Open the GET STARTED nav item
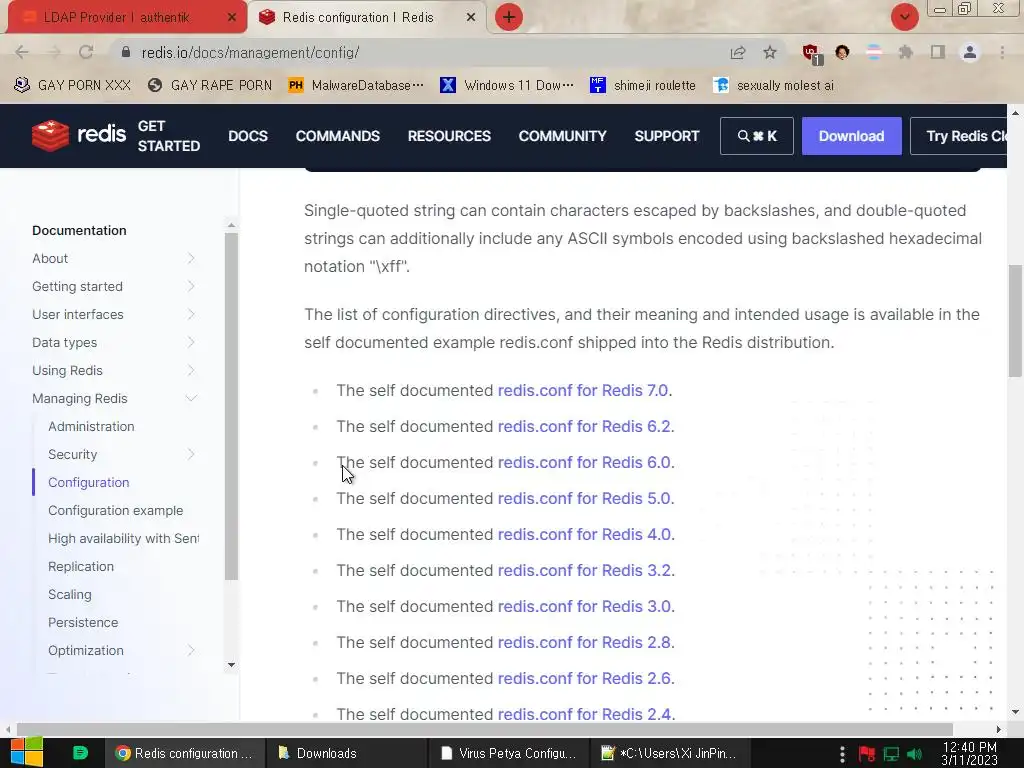This screenshot has height=768, width=1024. pos(168,136)
